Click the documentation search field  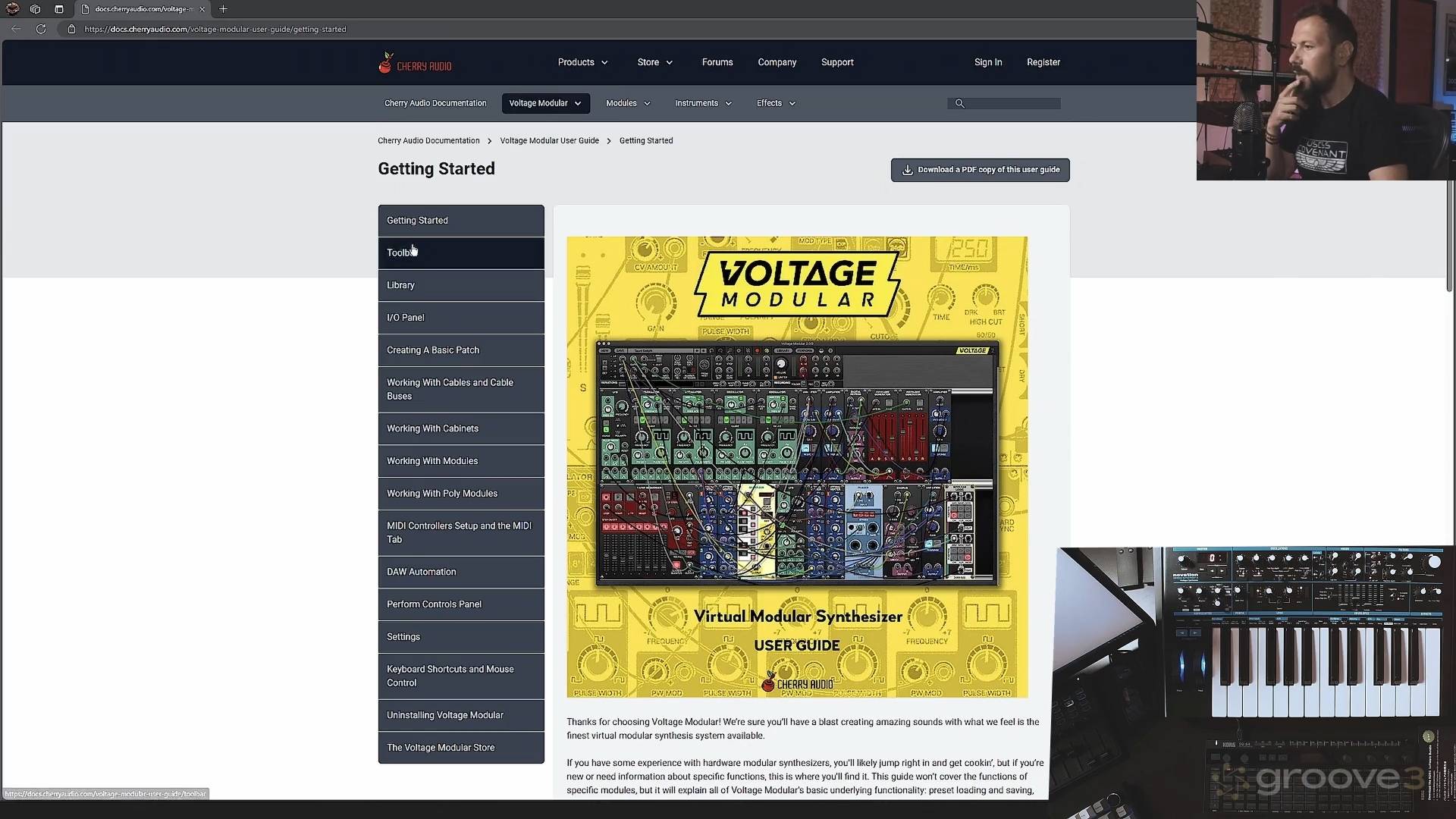[x=1012, y=104]
